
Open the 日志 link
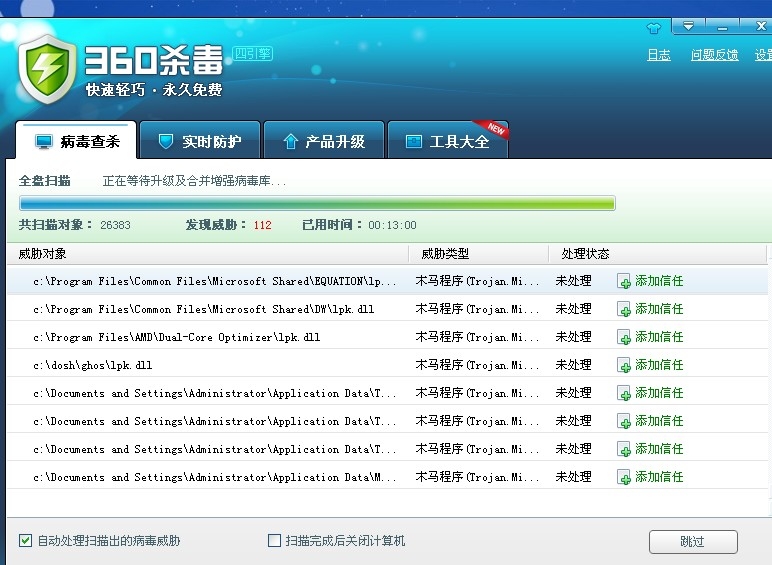[x=659, y=55]
